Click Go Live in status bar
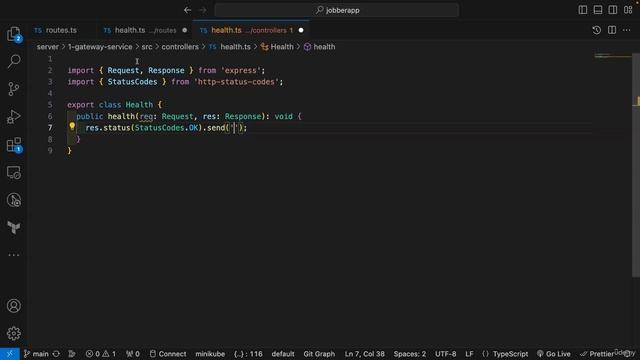640x360 pixels. (x=553, y=354)
